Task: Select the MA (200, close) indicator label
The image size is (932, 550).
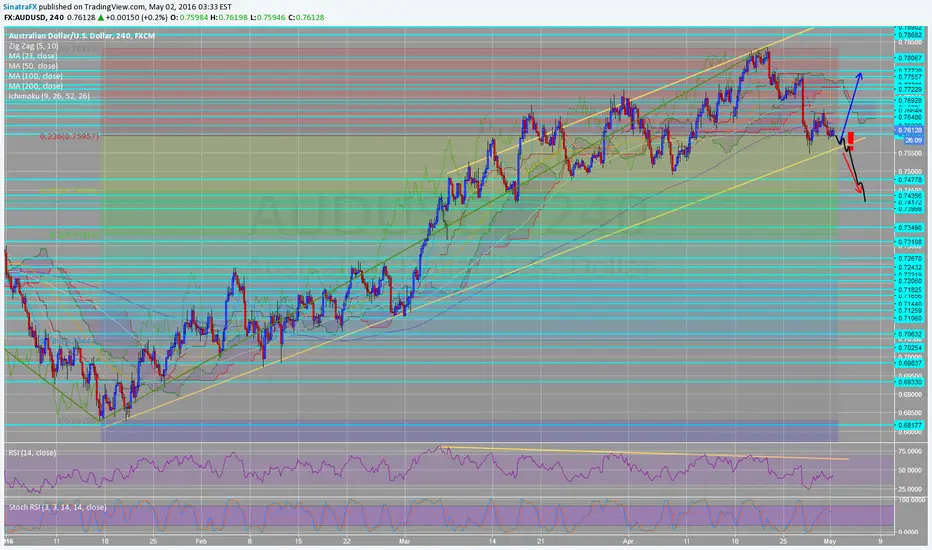Action: pos(35,86)
